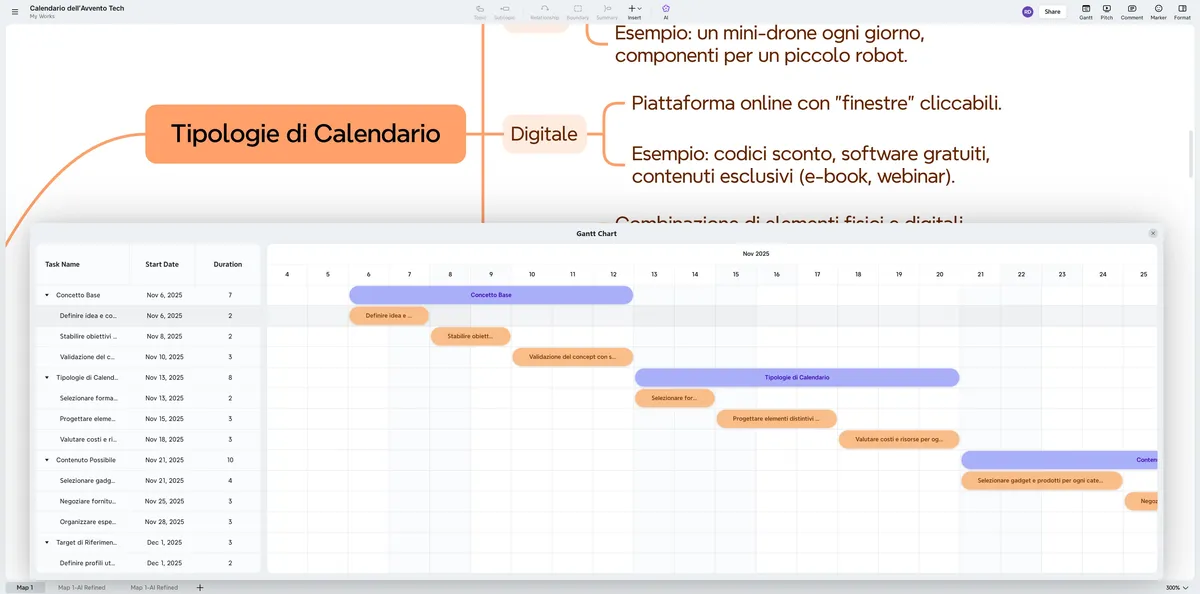Open the Format panel
The height and width of the screenshot is (594, 1200).
click(1182, 11)
